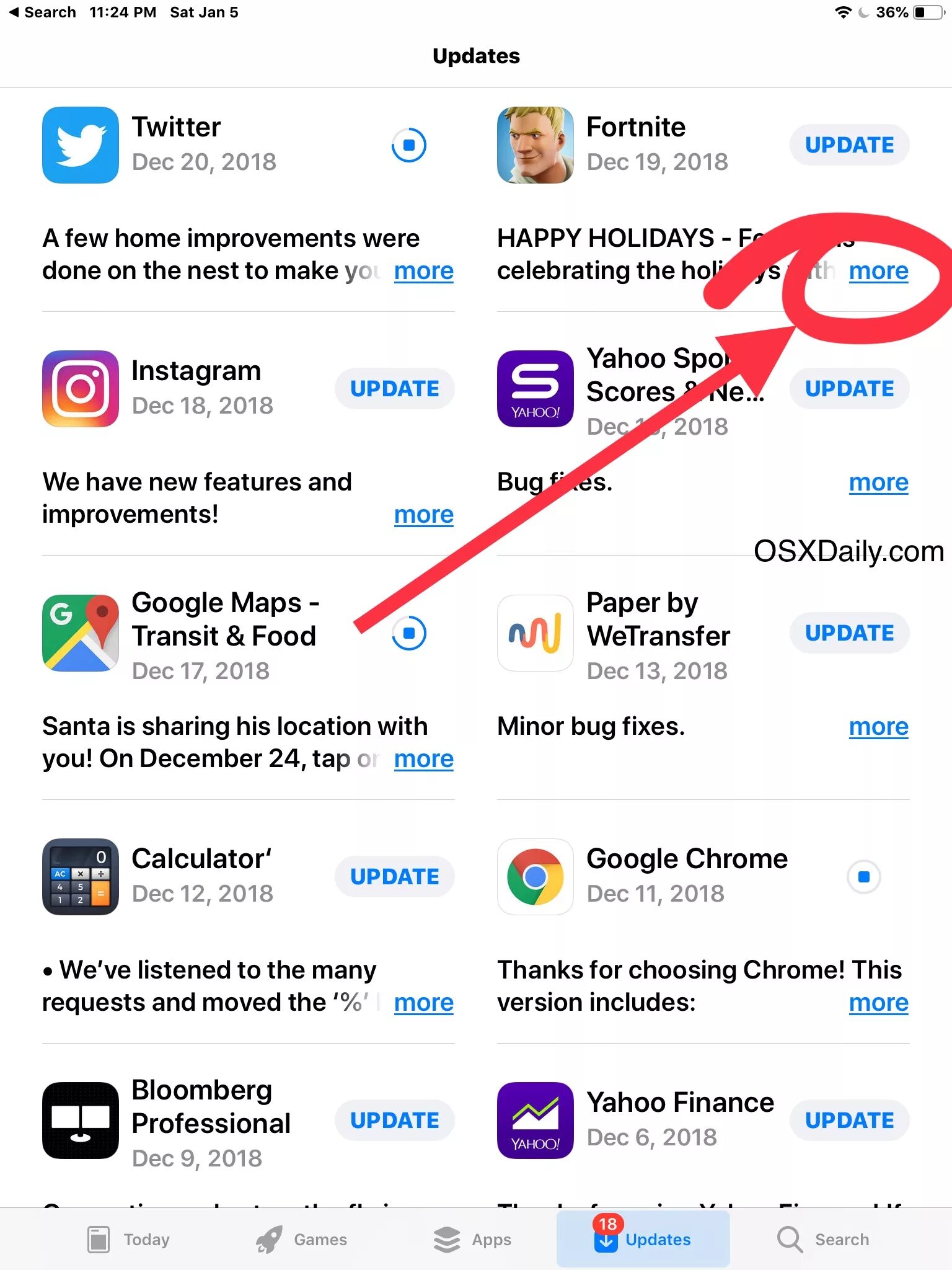Stop the Google Chrome update download
This screenshot has height=1270, width=952.
(x=864, y=877)
